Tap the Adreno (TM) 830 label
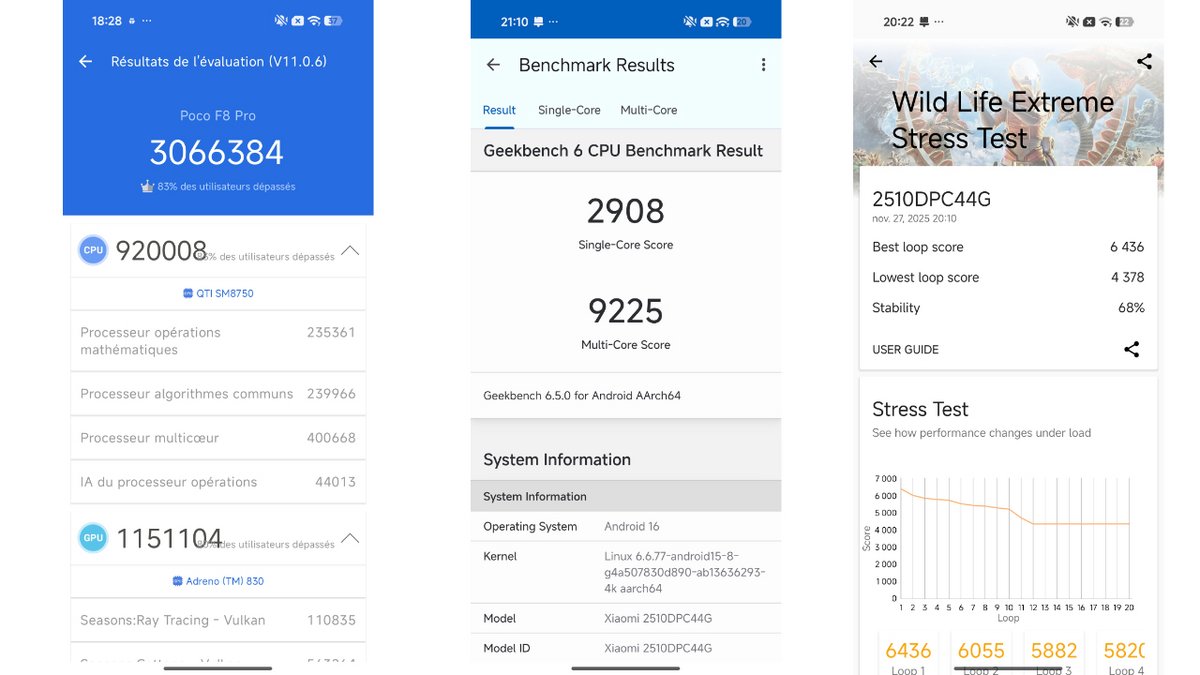The height and width of the screenshot is (675, 1200). [218, 581]
